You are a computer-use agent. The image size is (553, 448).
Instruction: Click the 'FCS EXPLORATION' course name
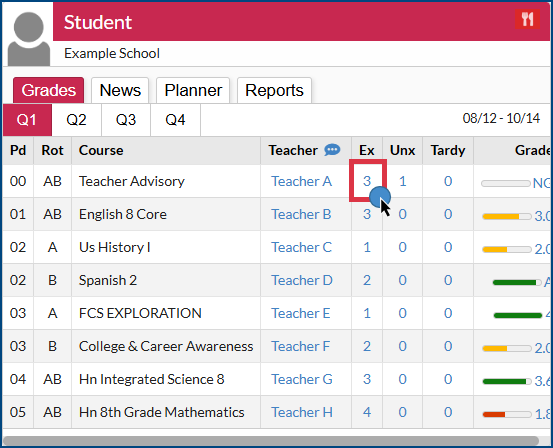pos(140,313)
